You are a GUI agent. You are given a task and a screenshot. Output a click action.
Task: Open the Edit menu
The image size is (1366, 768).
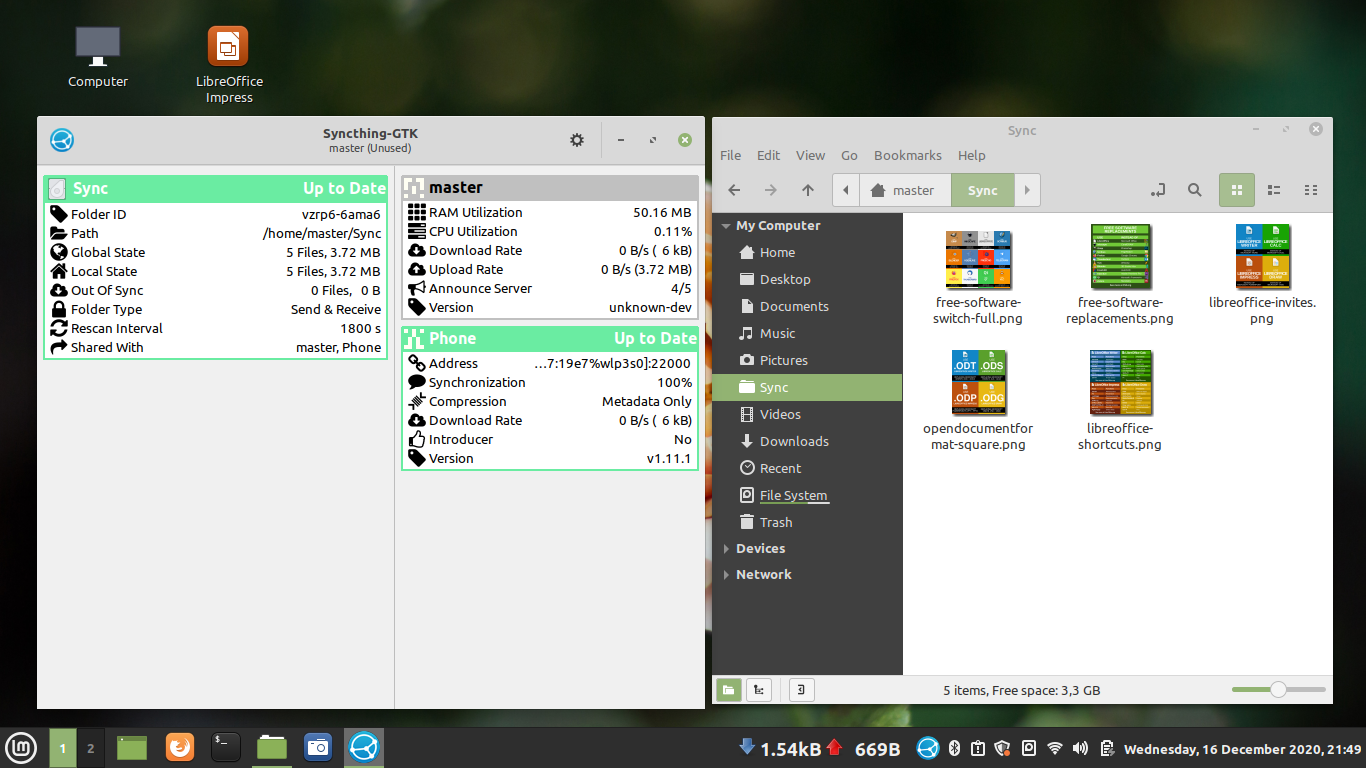pos(768,156)
